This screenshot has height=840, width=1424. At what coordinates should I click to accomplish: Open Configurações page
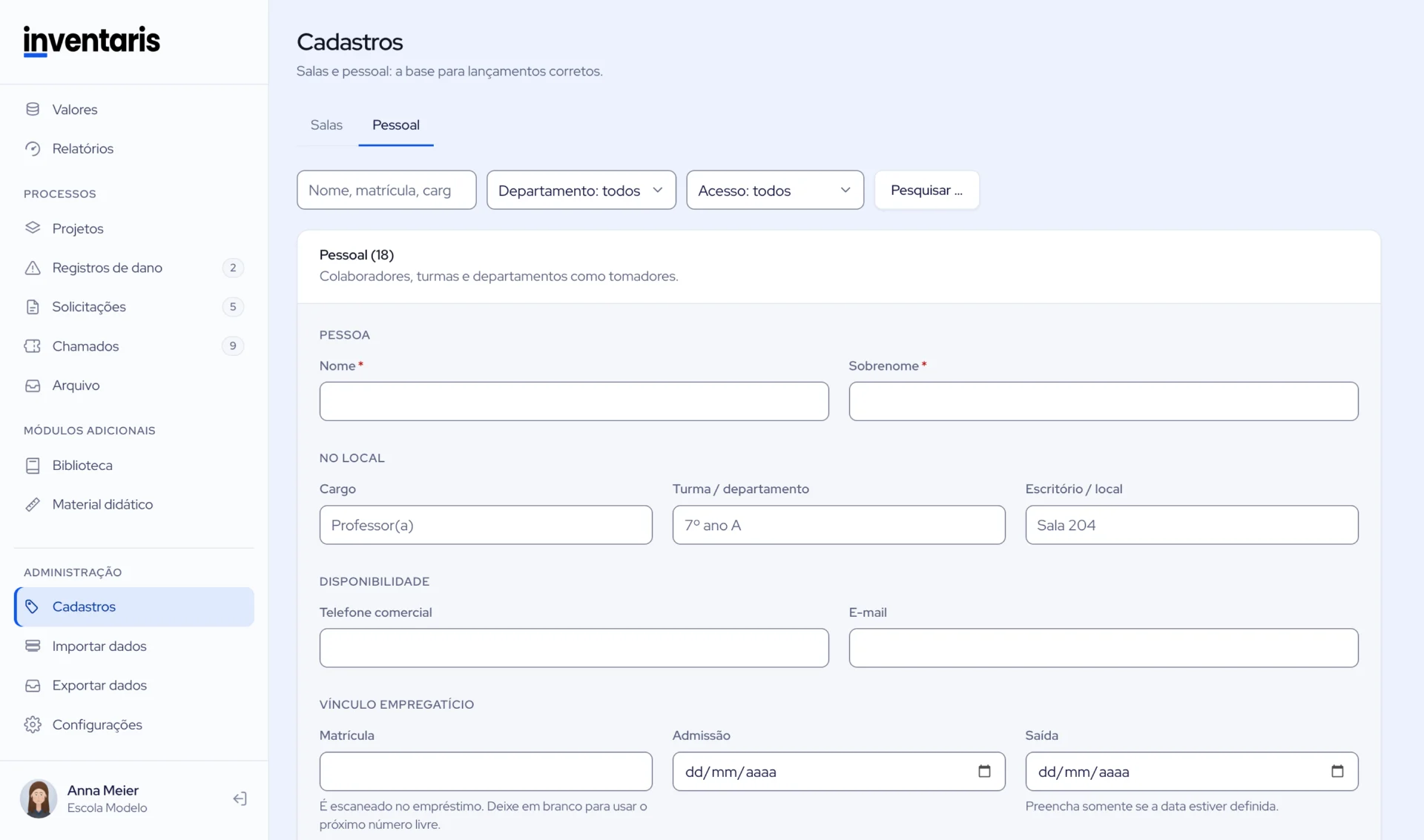click(x=134, y=724)
